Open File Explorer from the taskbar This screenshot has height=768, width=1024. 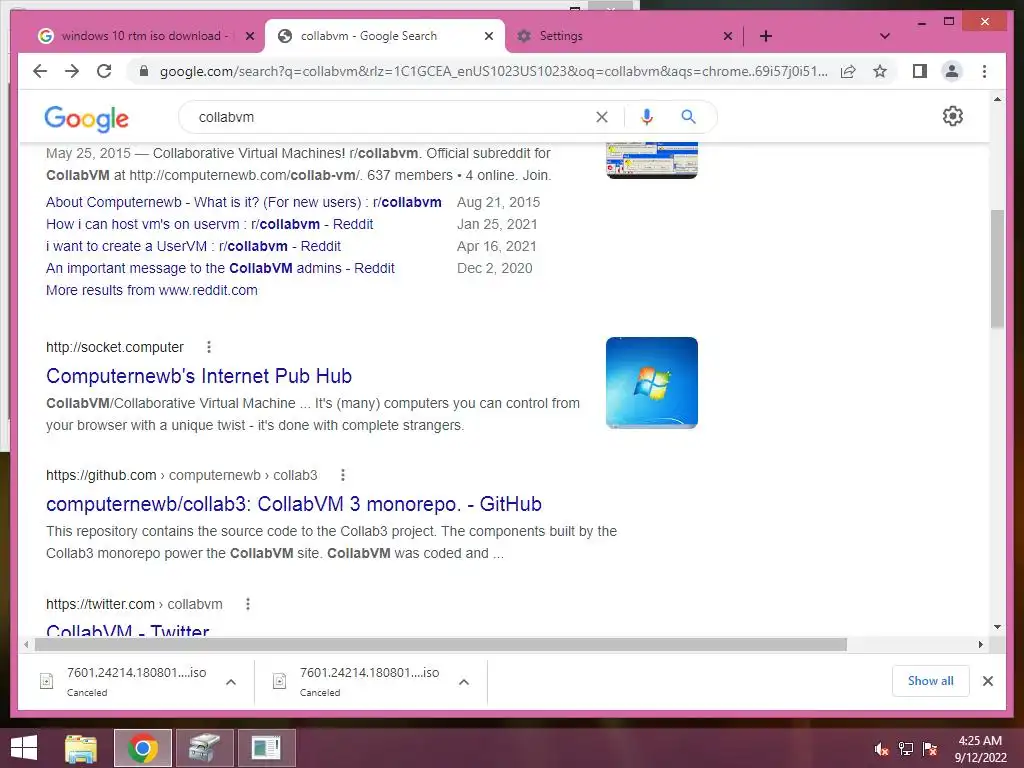(81, 748)
